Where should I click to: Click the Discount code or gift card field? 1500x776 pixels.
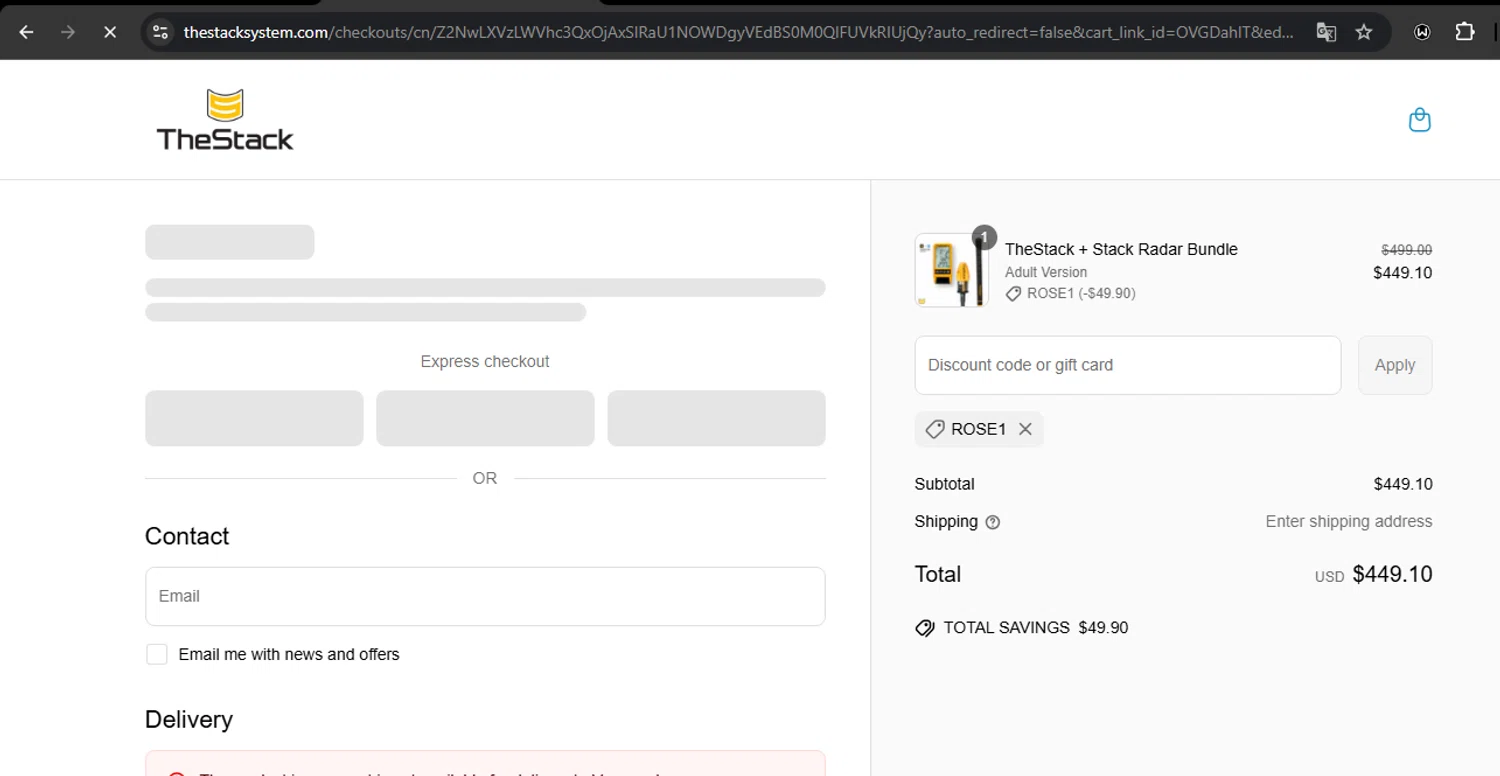point(1128,365)
